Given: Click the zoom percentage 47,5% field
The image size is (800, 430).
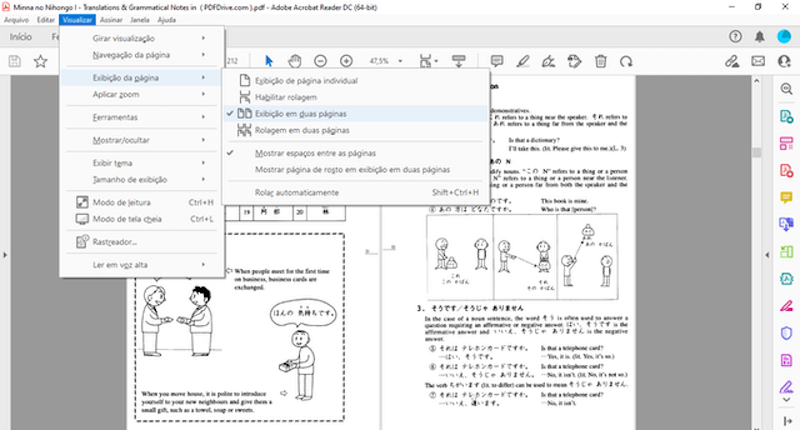Looking at the screenshot, I should [379, 61].
